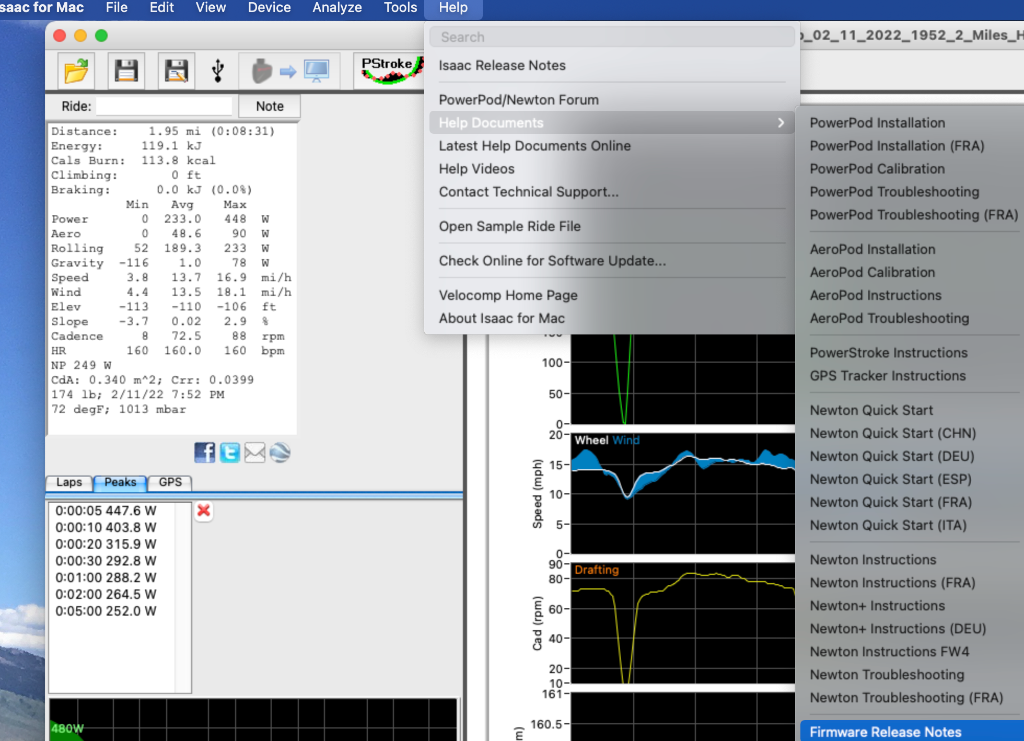The width and height of the screenshot is (1024, 741).
Task: Click the Note button
Action: (270, 106)
